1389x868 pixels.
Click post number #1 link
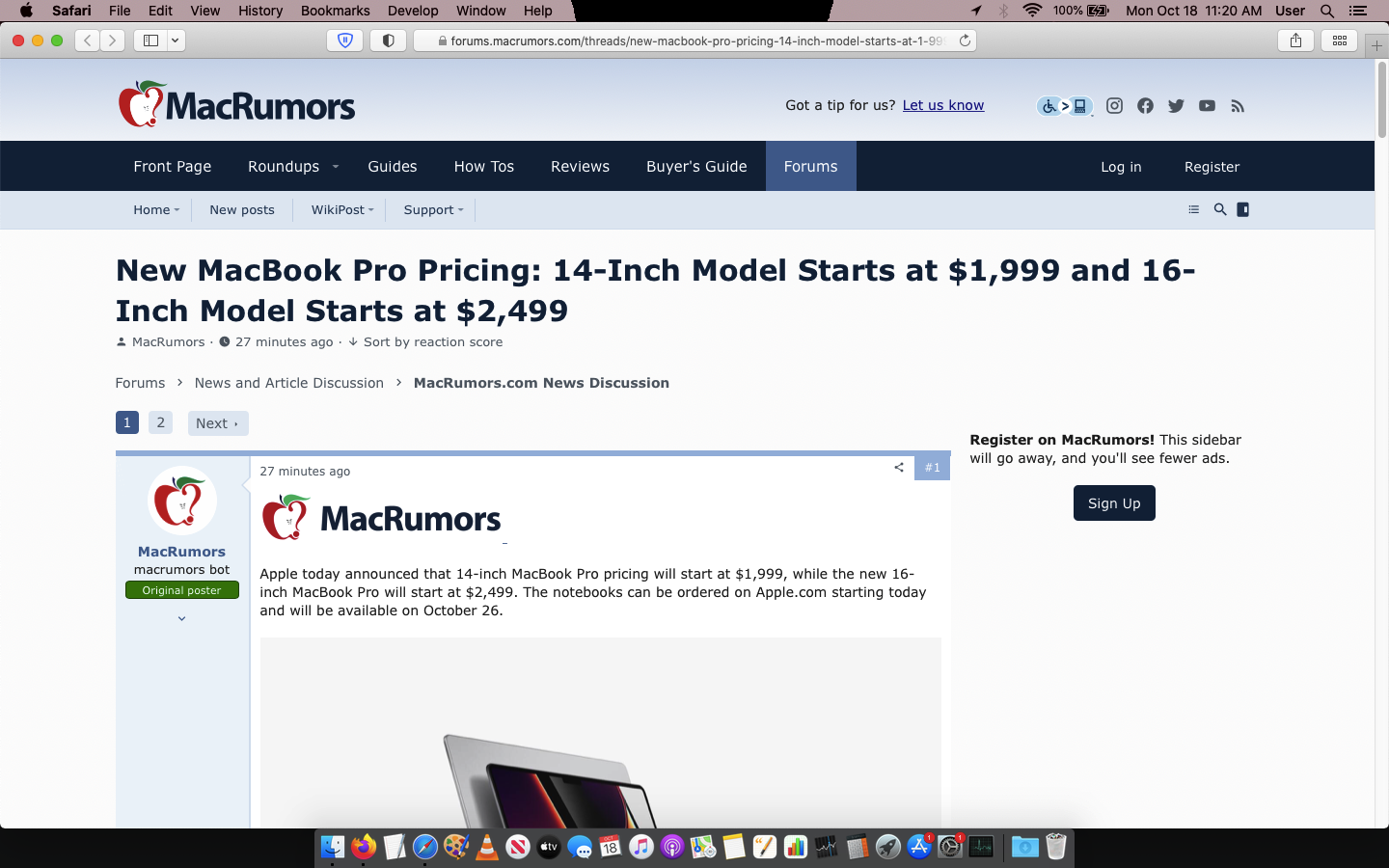point(933,468)
